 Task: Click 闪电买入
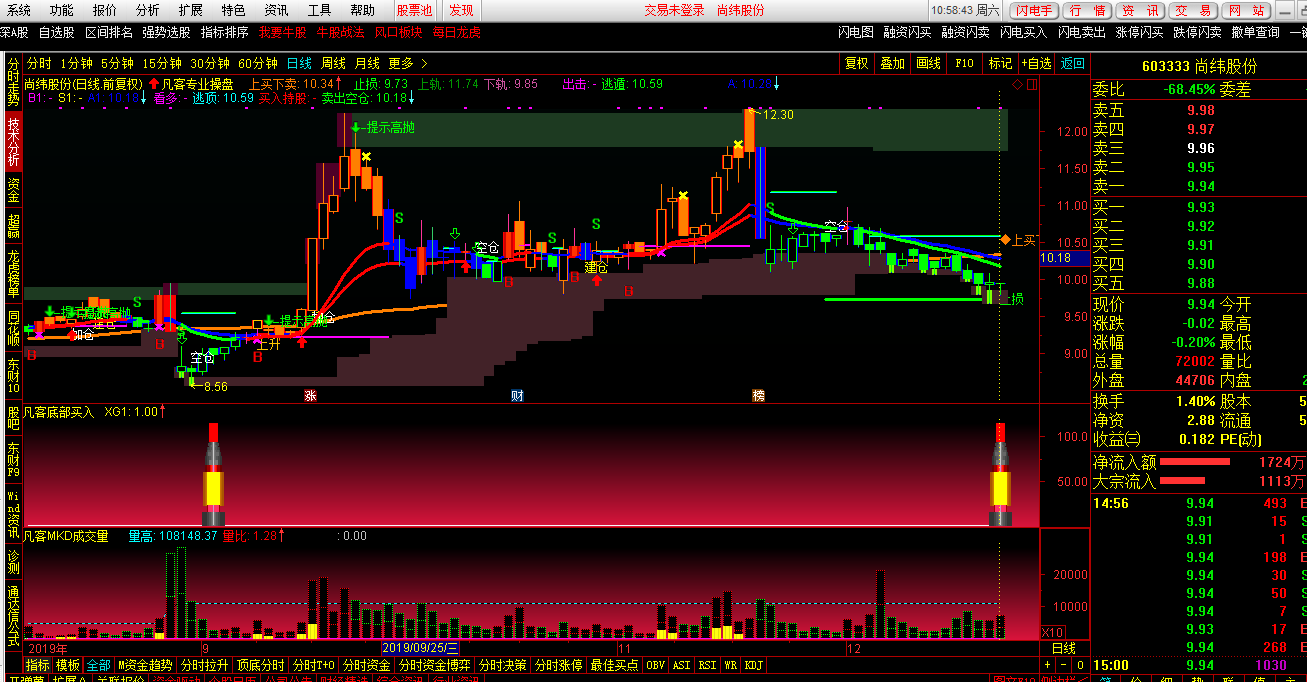point(1023,32)
